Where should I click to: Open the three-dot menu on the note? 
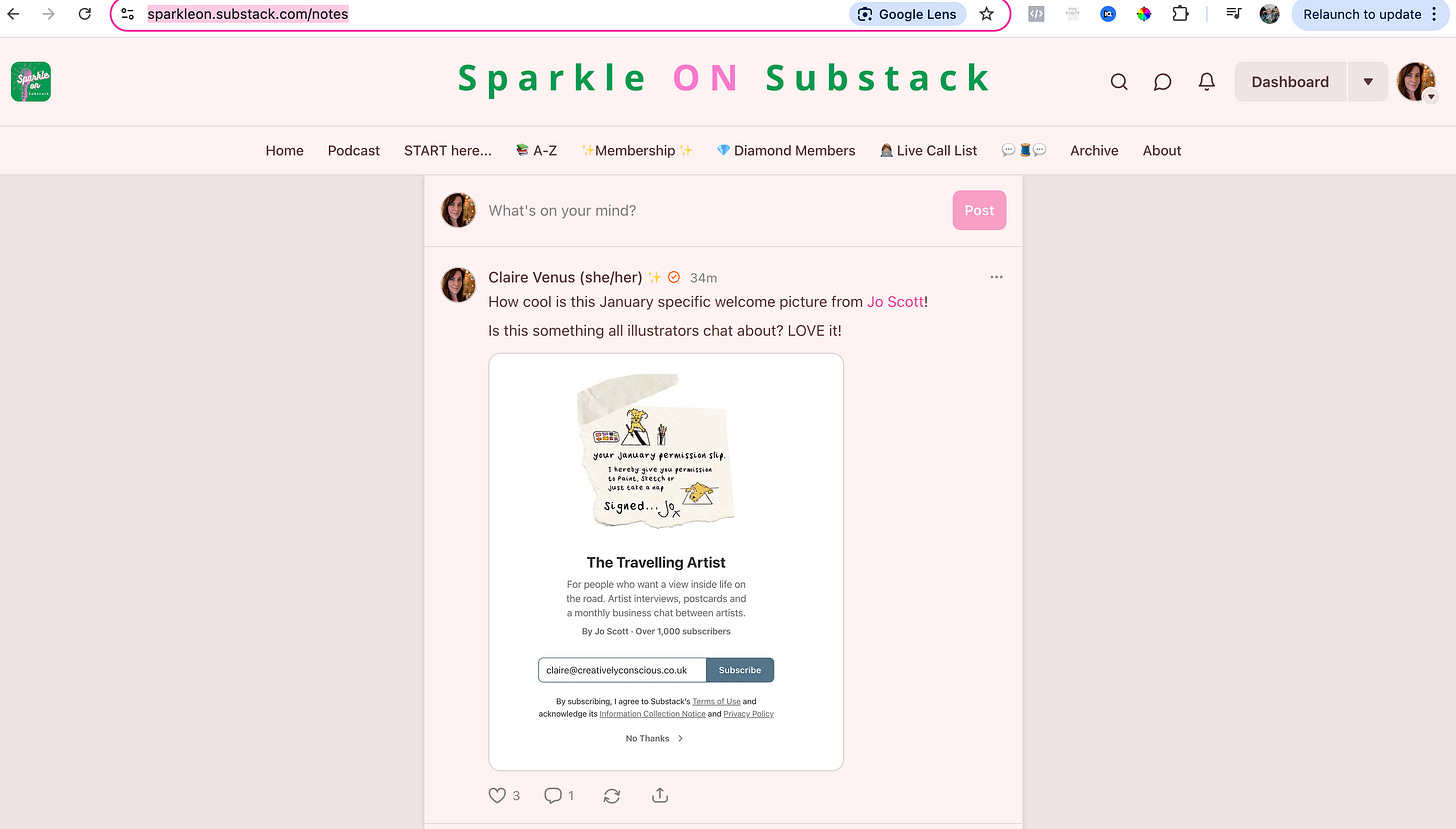point(996,277)
